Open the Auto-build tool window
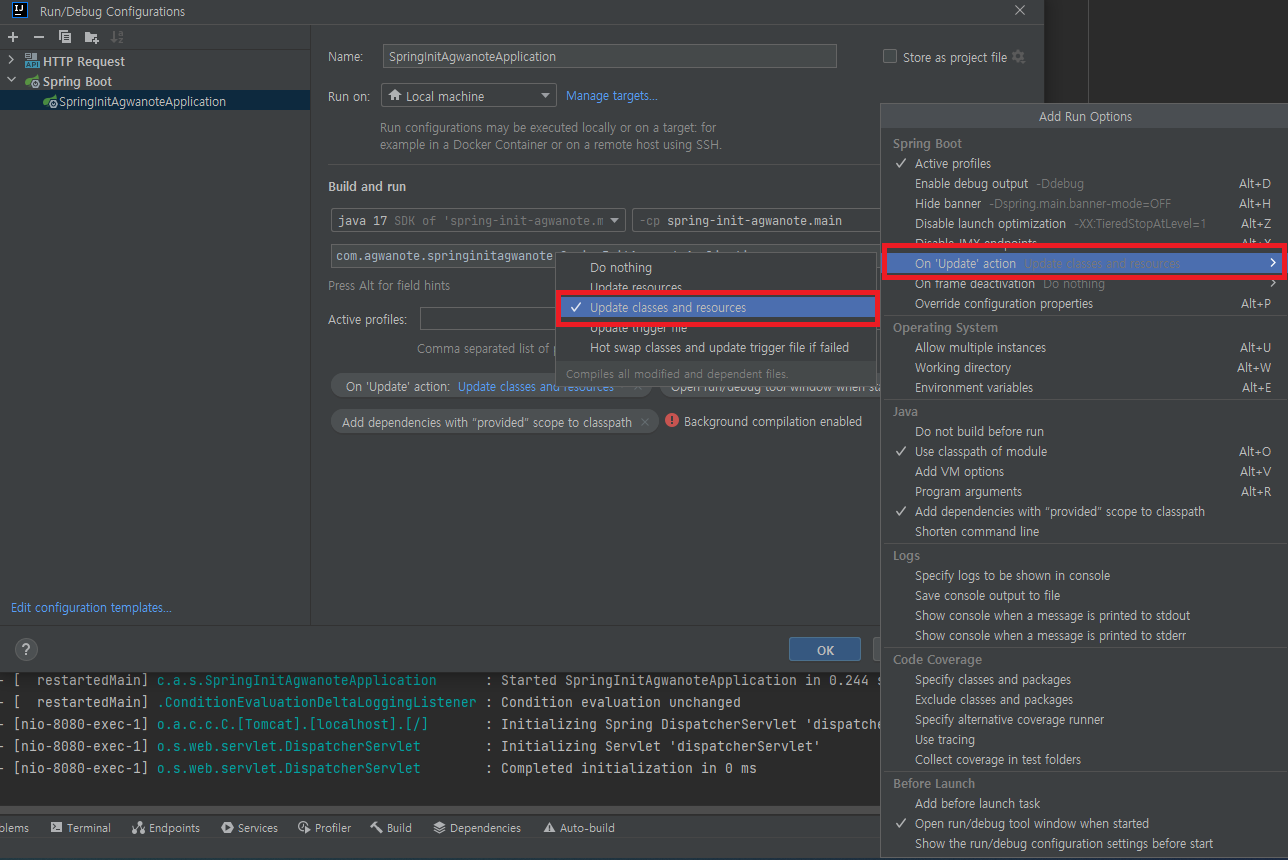Image resolution: width=1288 pixels, height=860 pixels. (x=579, y=828)
